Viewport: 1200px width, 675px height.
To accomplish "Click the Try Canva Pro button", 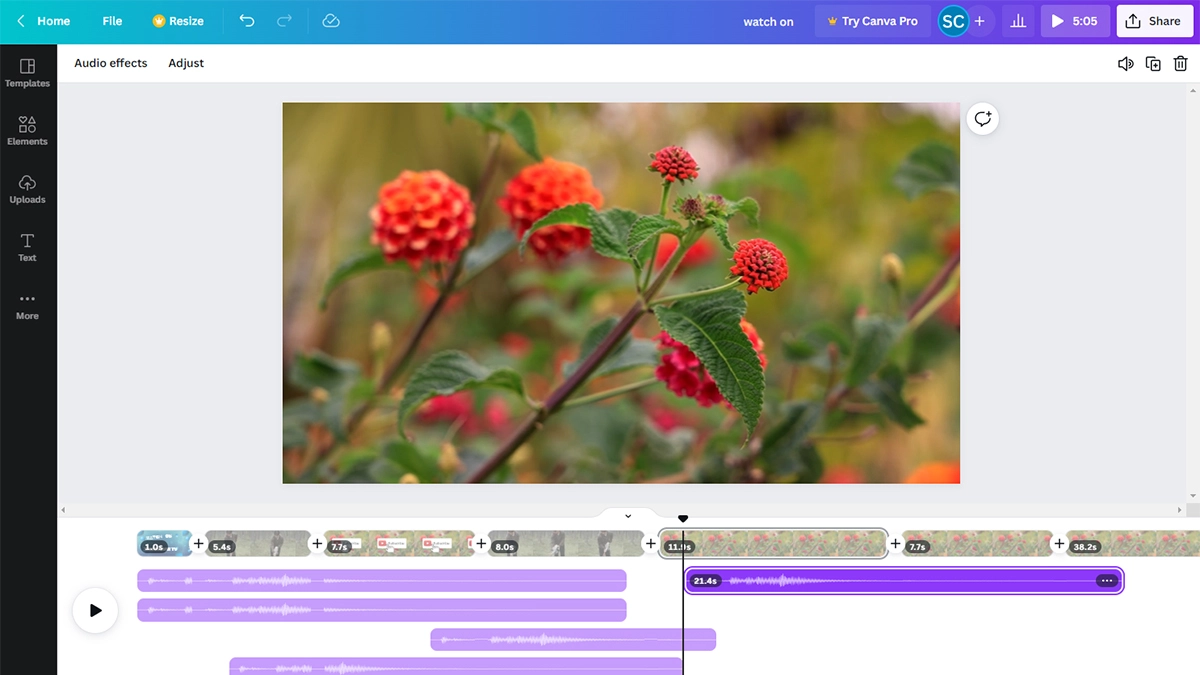I will coord(872,21).
